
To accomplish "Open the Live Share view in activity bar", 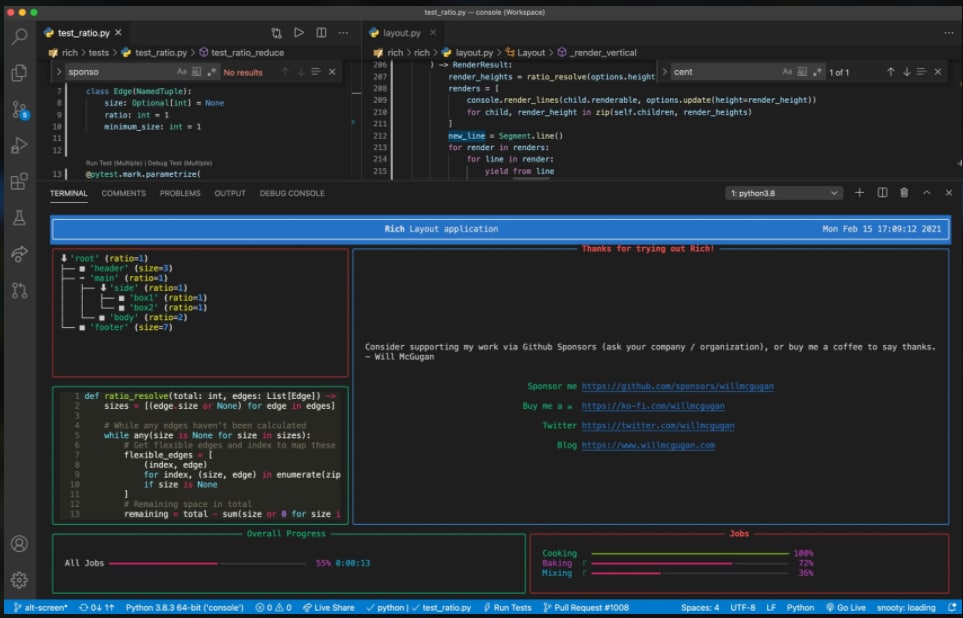I will pos(20,254).
